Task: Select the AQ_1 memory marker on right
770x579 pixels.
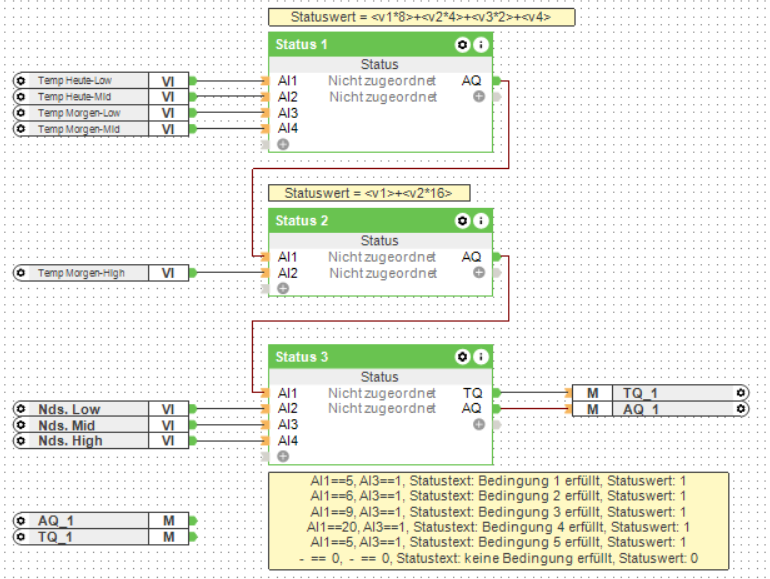Action: (660, 409)
